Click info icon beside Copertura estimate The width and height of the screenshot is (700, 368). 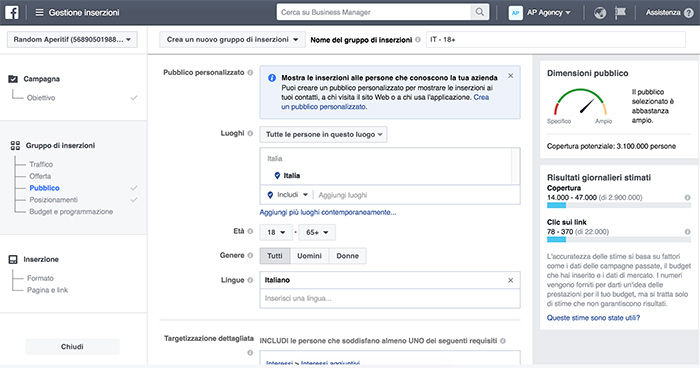click(688, 197)
